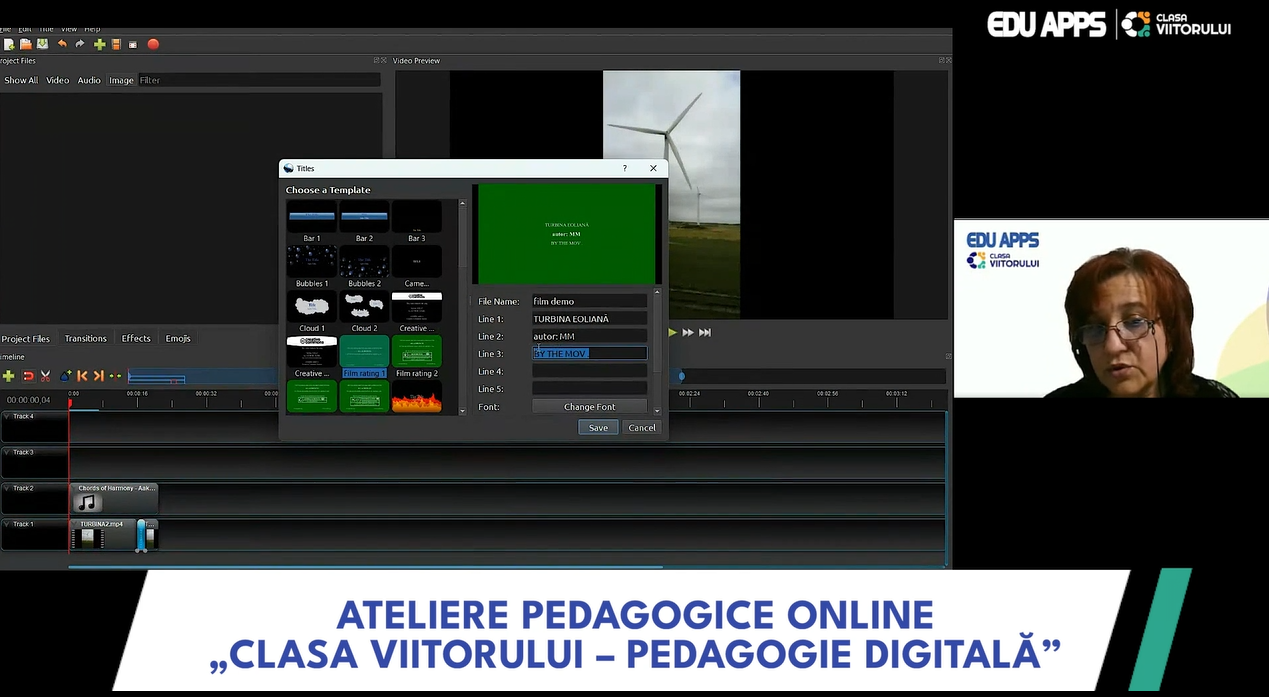Switch to the Emojis tab
Image resolution: width=1269 pixels, height=697 pixels.
(x=178, y=339)
